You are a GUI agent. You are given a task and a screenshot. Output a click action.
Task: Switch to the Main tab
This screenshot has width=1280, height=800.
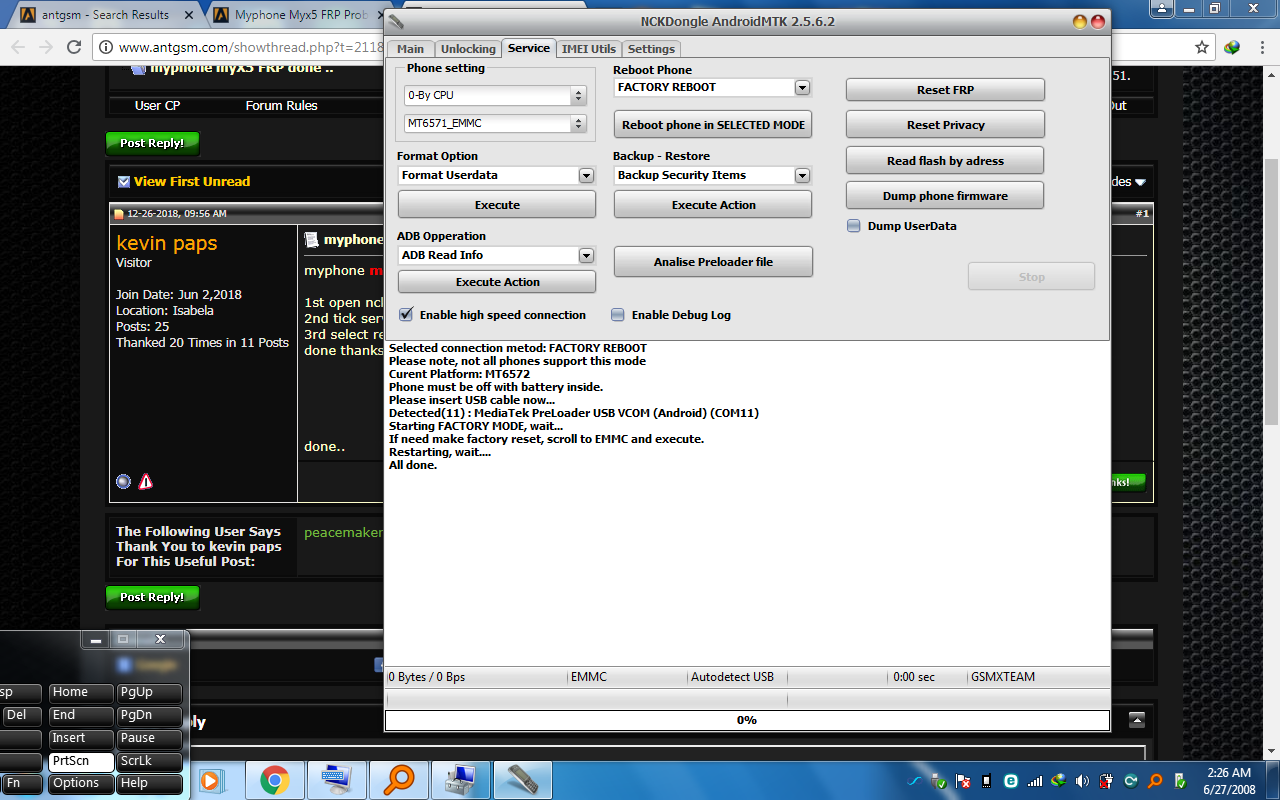pyautogui.click(x=411, y=48)
